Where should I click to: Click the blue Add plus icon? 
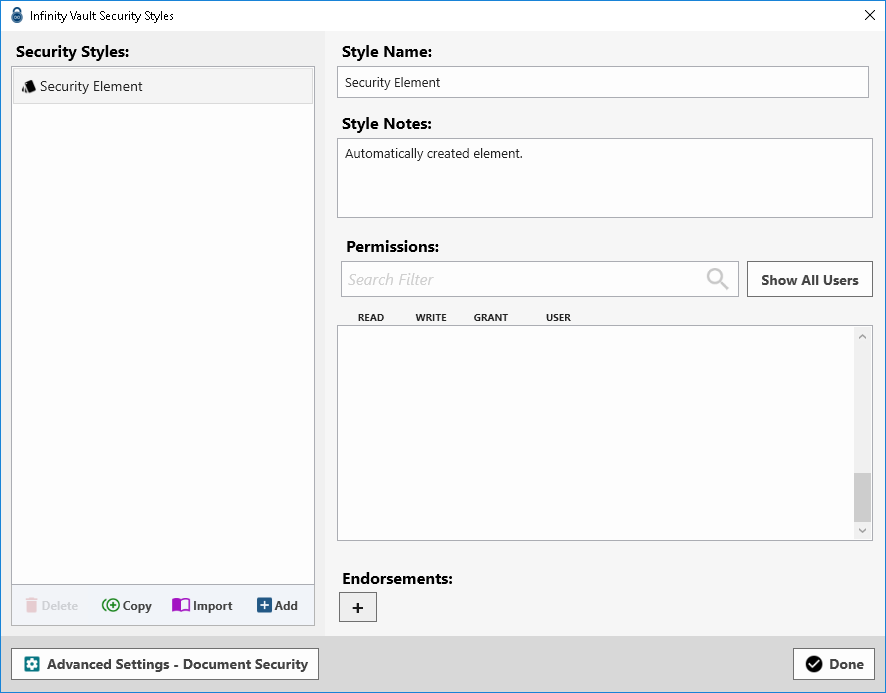[x=264, y=605]
